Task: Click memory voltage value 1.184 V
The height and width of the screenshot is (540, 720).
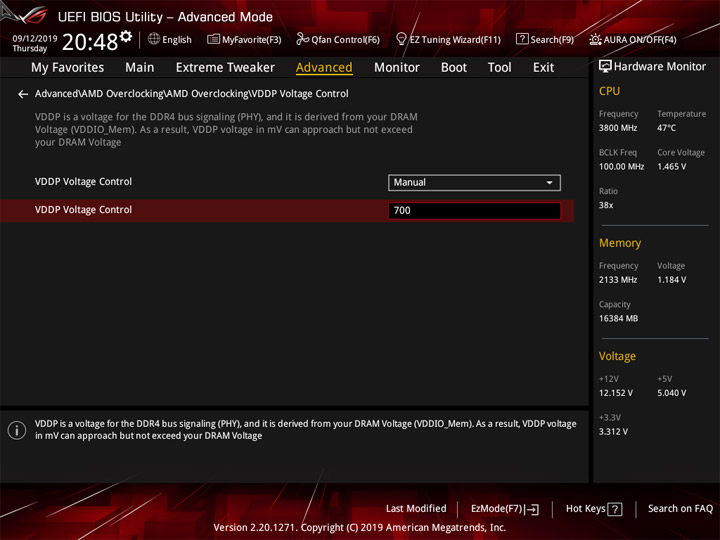Action: (671, 280)
